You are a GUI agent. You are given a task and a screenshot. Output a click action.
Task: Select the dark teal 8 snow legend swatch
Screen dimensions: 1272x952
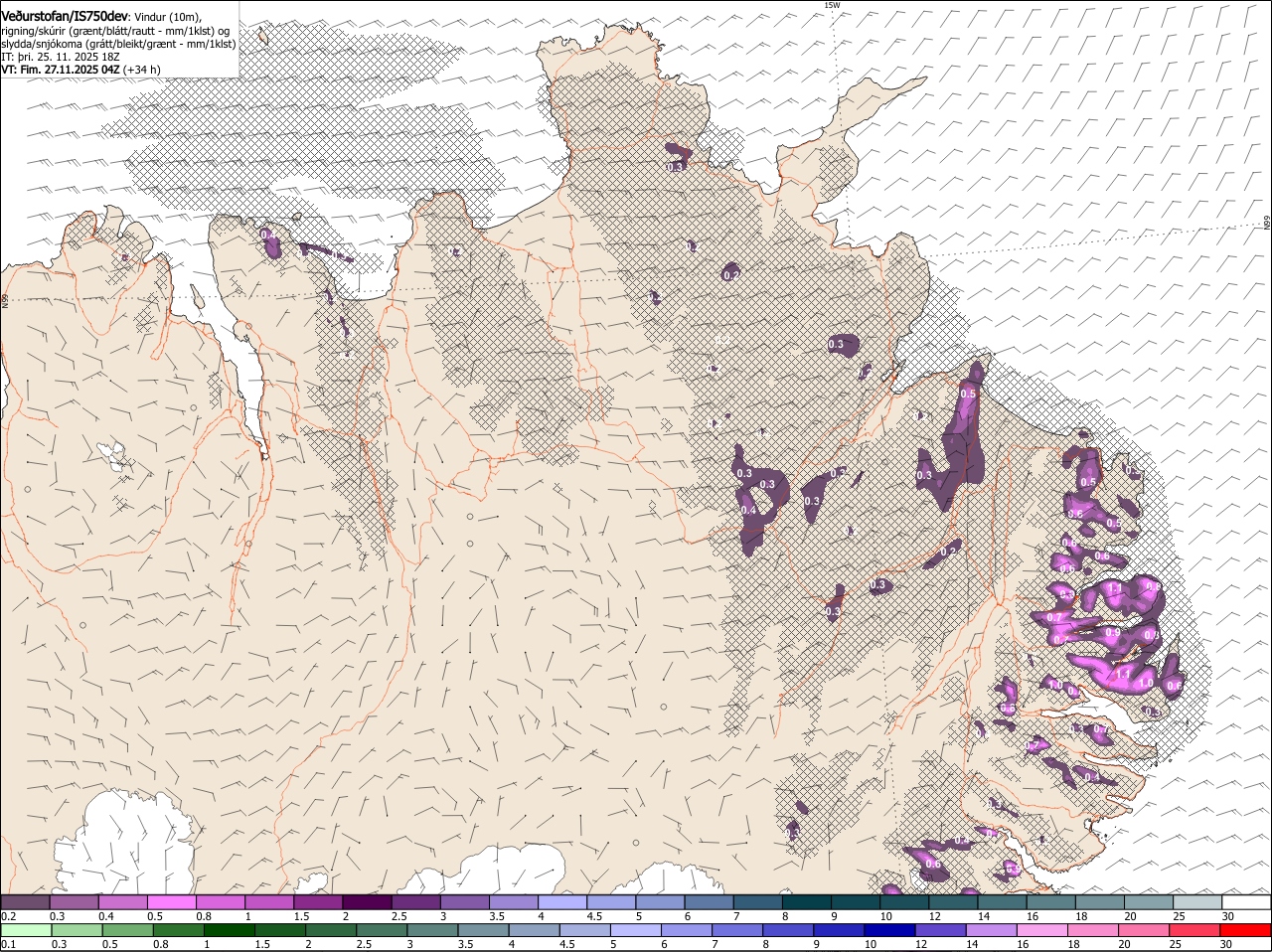806,902
